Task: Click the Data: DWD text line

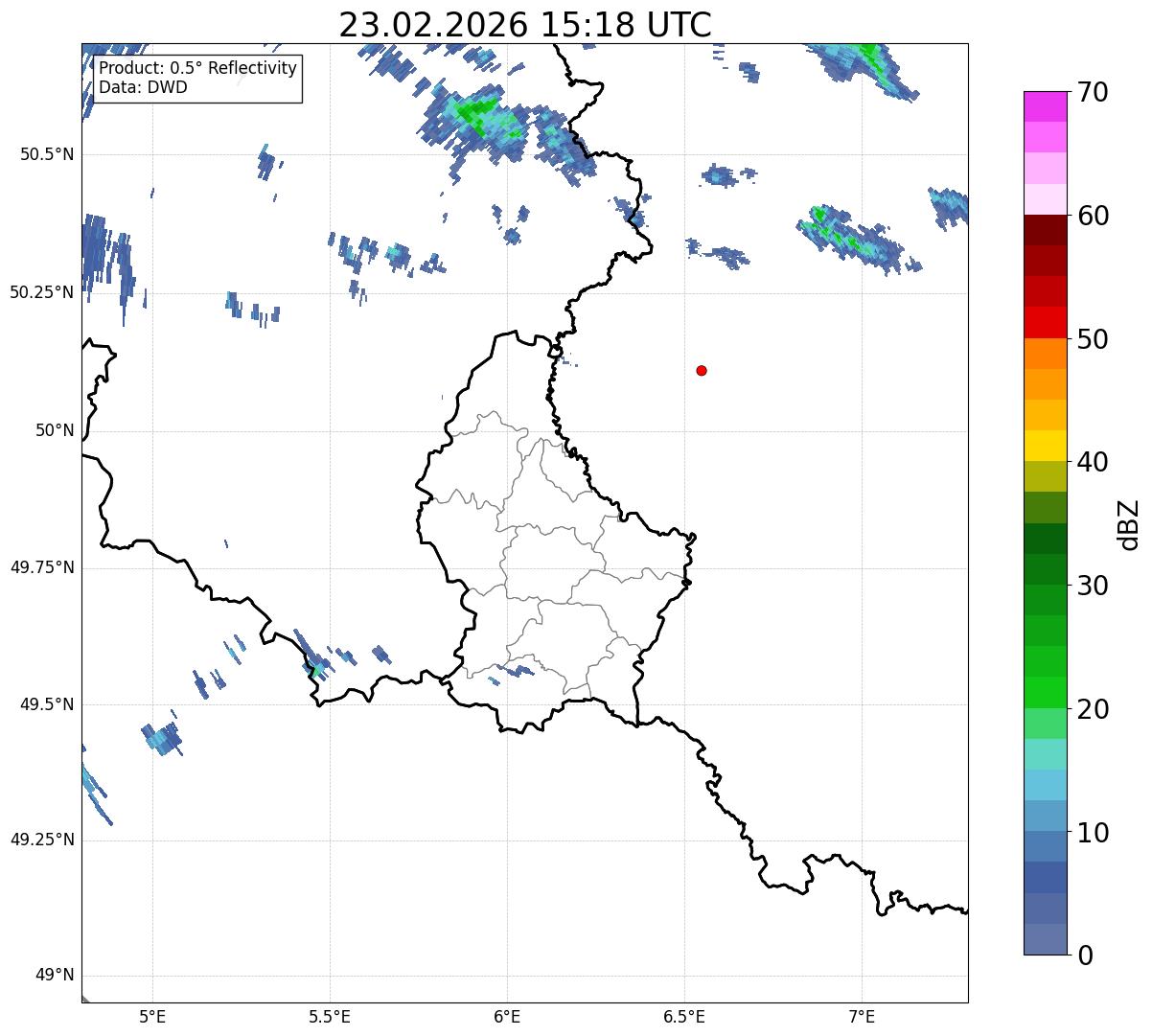Action: 143,87
